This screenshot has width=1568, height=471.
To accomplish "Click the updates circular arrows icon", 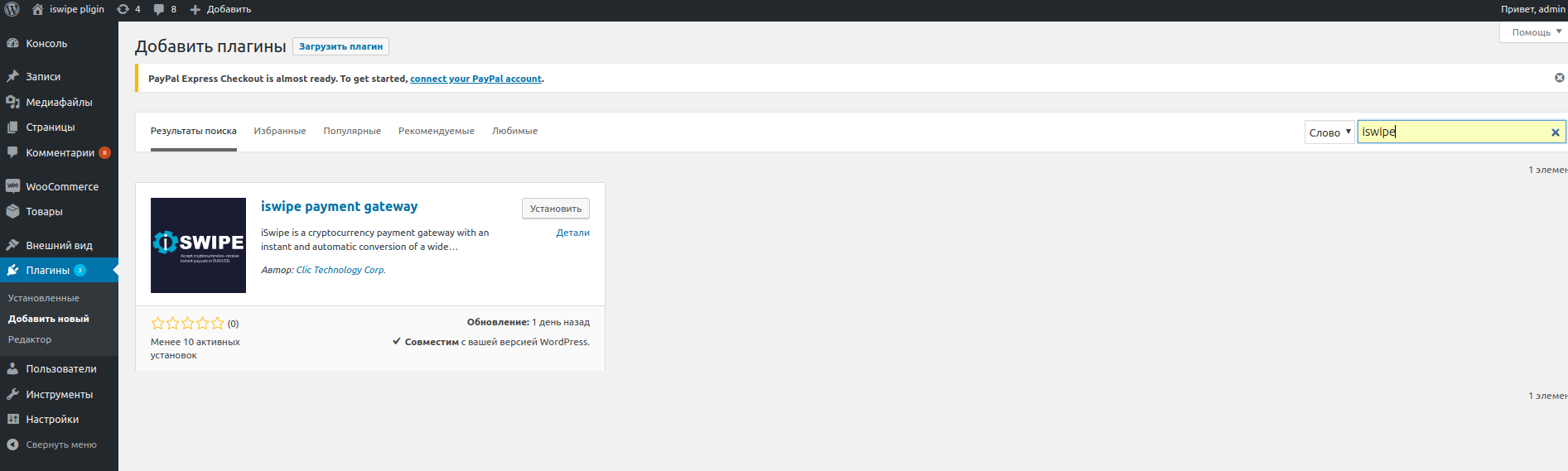I will pos(123,9).
